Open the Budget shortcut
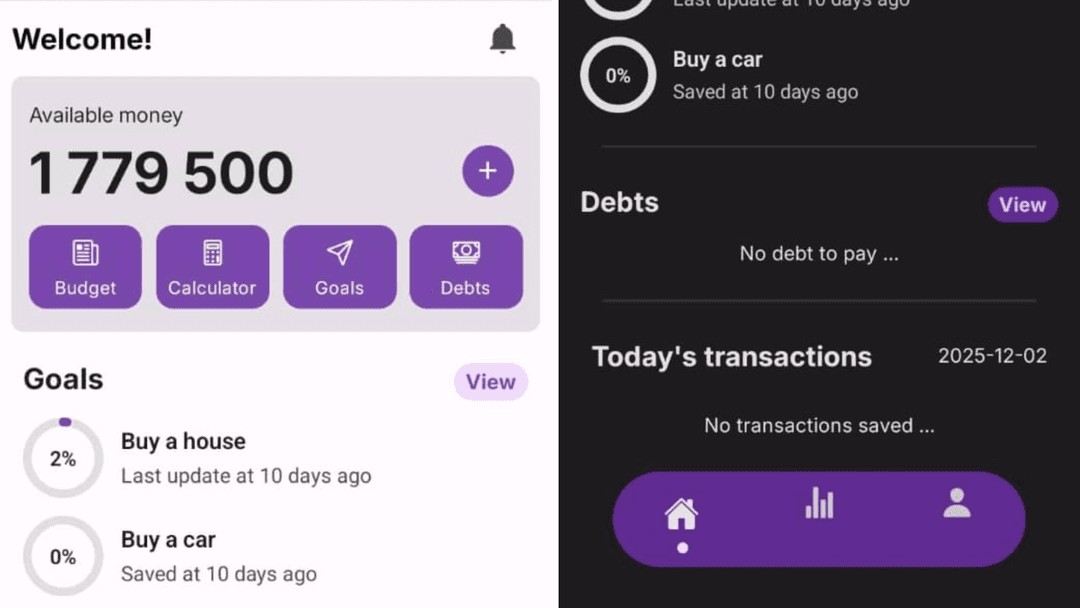The width and height of the screenshot is (1080, 608). coord(85,267)
